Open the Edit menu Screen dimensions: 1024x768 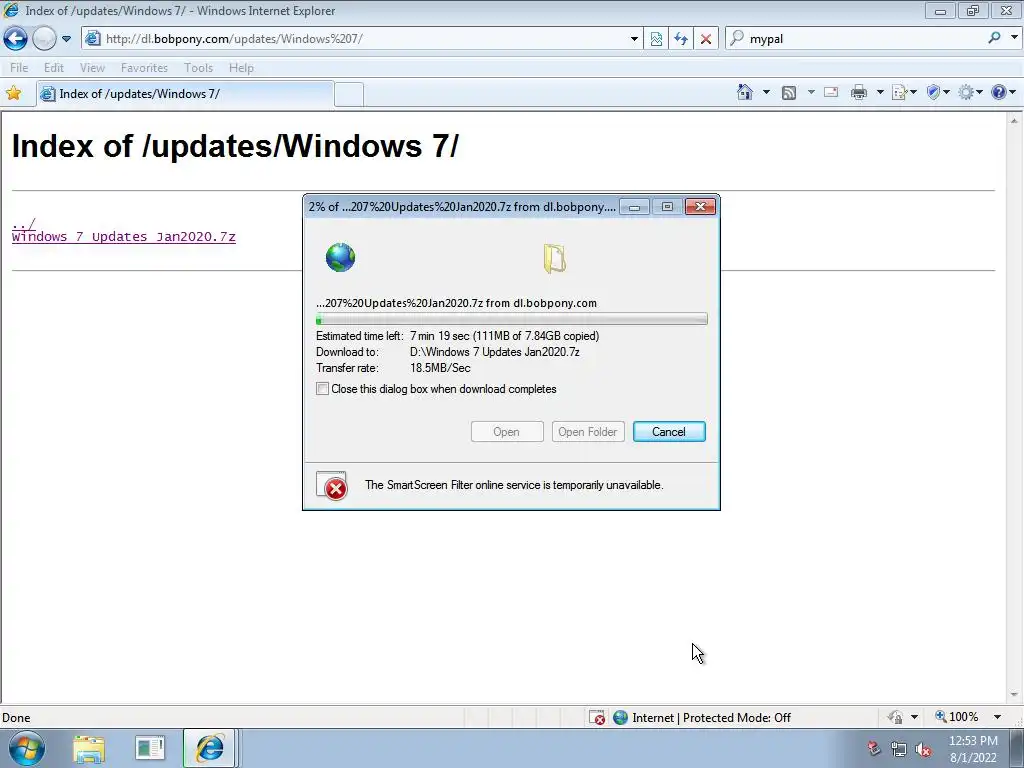[x=54, y=67]
